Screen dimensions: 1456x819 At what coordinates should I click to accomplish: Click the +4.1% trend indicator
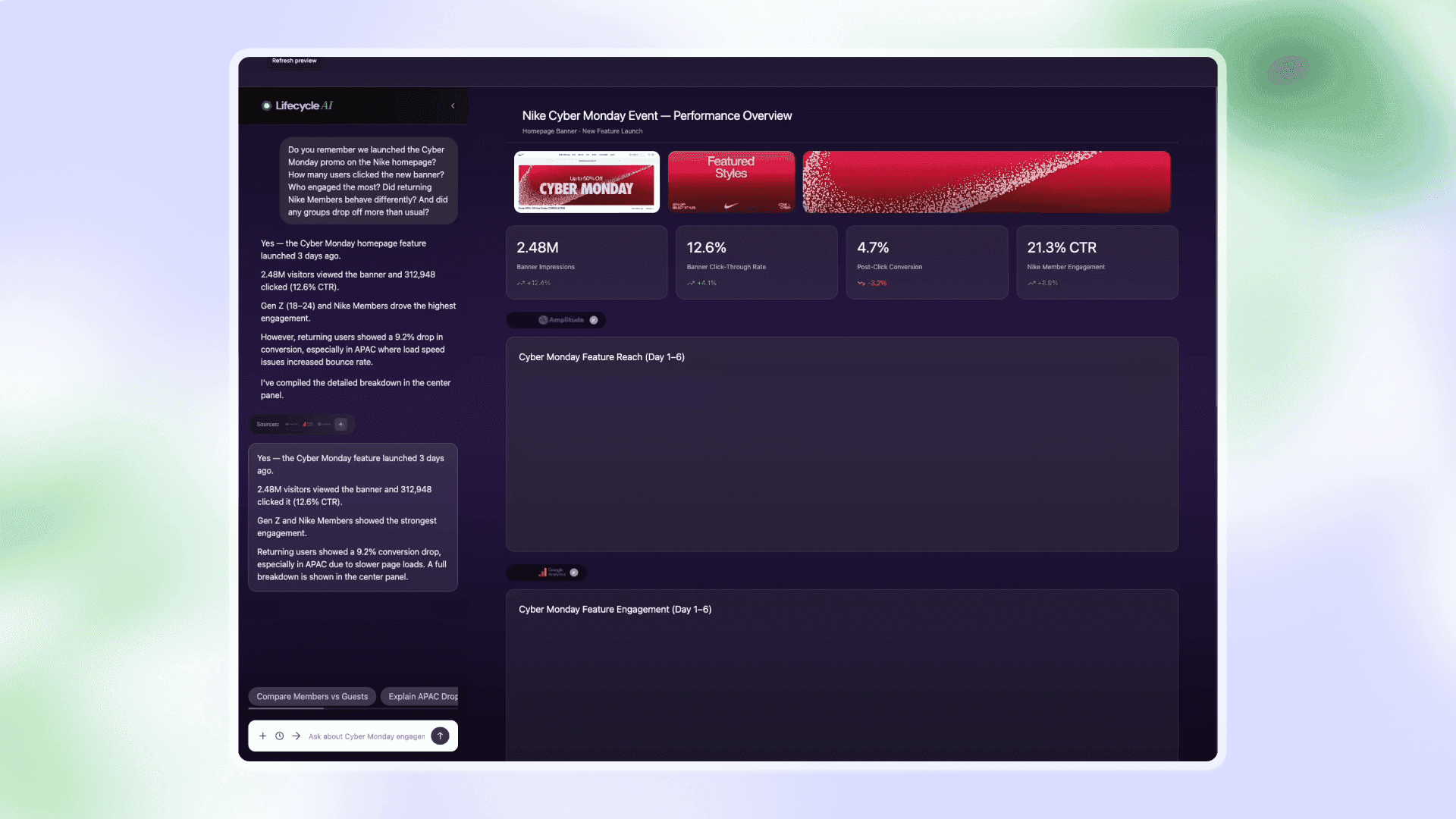click(701, 283)
